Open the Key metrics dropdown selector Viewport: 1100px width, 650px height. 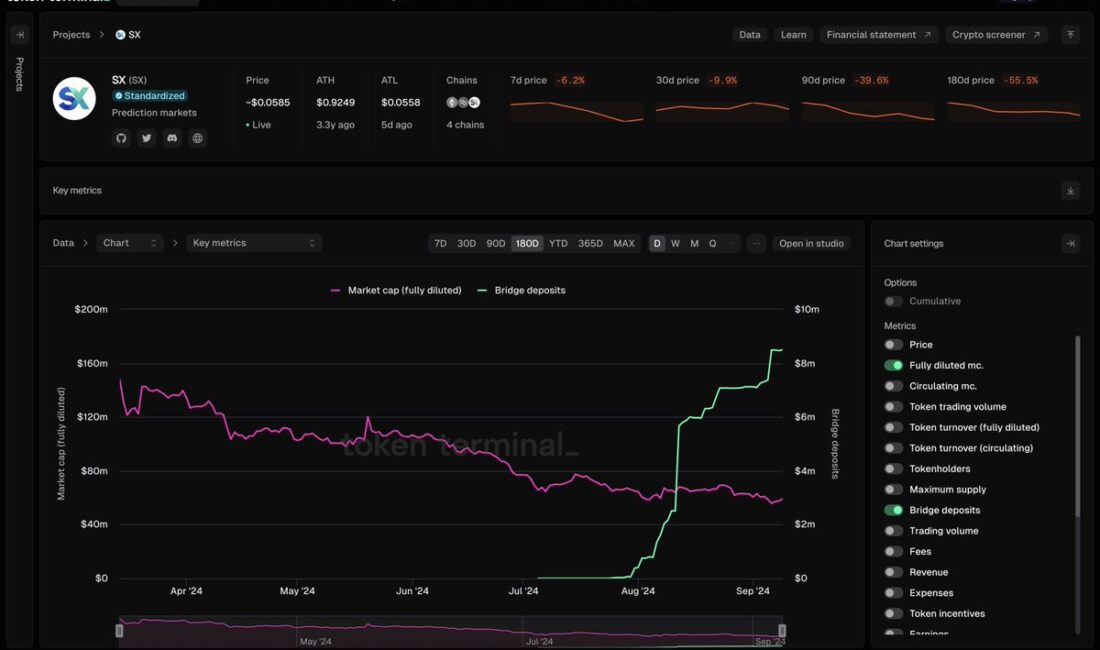pos(254,243)
